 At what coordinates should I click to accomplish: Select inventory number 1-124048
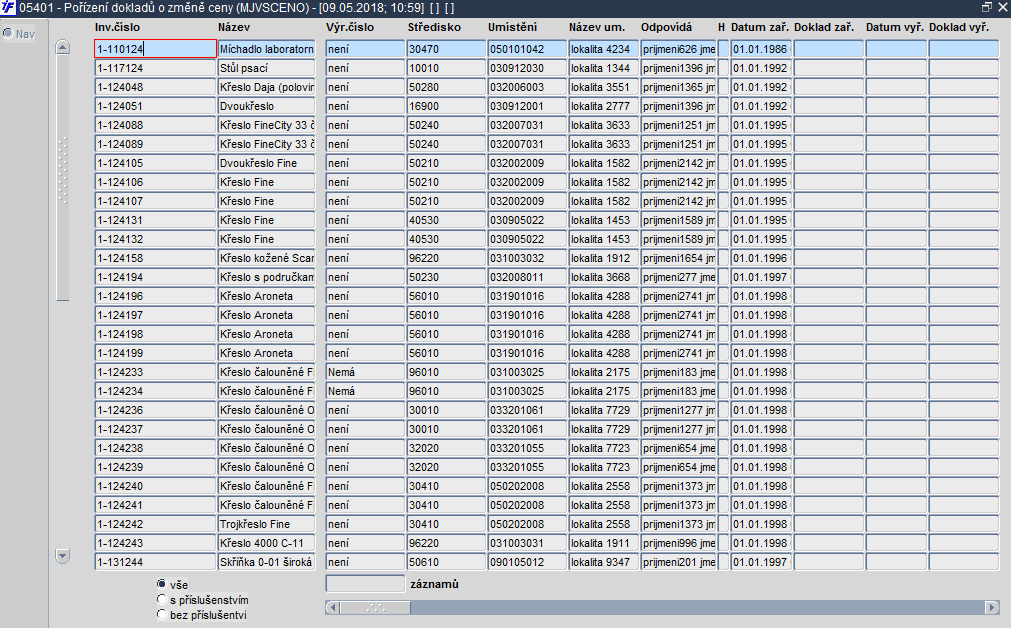pyautogui.click(x=155, y=87)
